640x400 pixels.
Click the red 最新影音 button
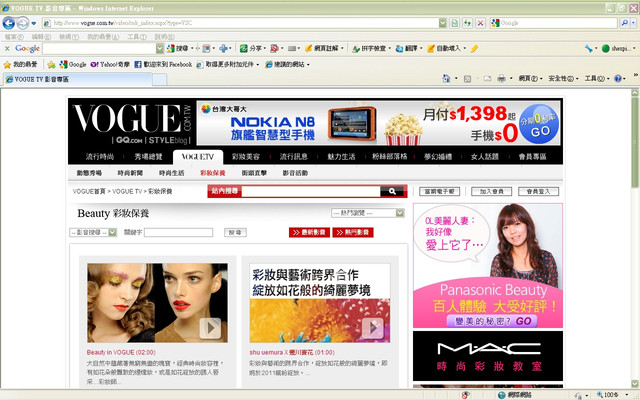point(309,232)
